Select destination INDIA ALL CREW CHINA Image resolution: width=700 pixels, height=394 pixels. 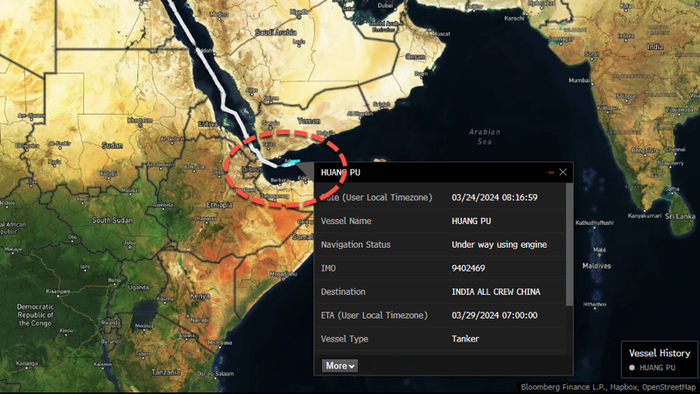(496, 292)
